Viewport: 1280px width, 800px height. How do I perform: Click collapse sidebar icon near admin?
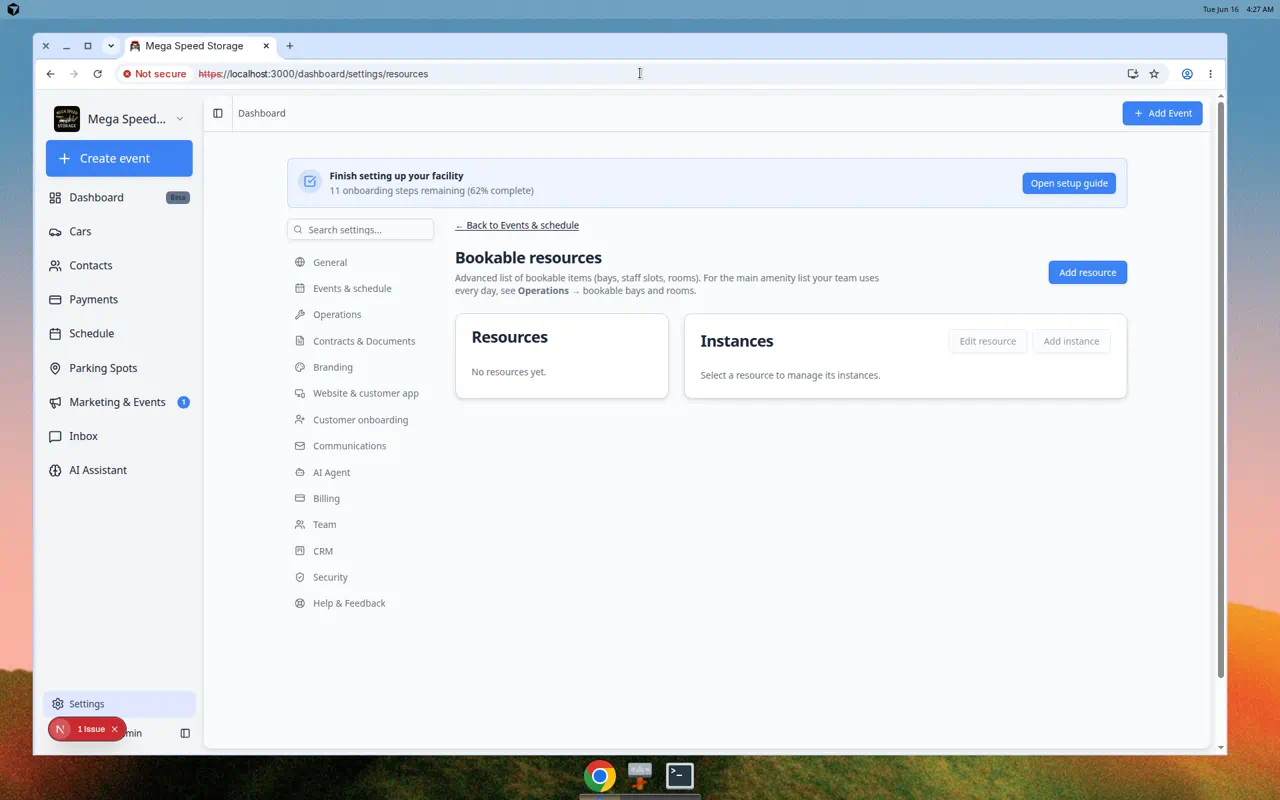[185, 733]
